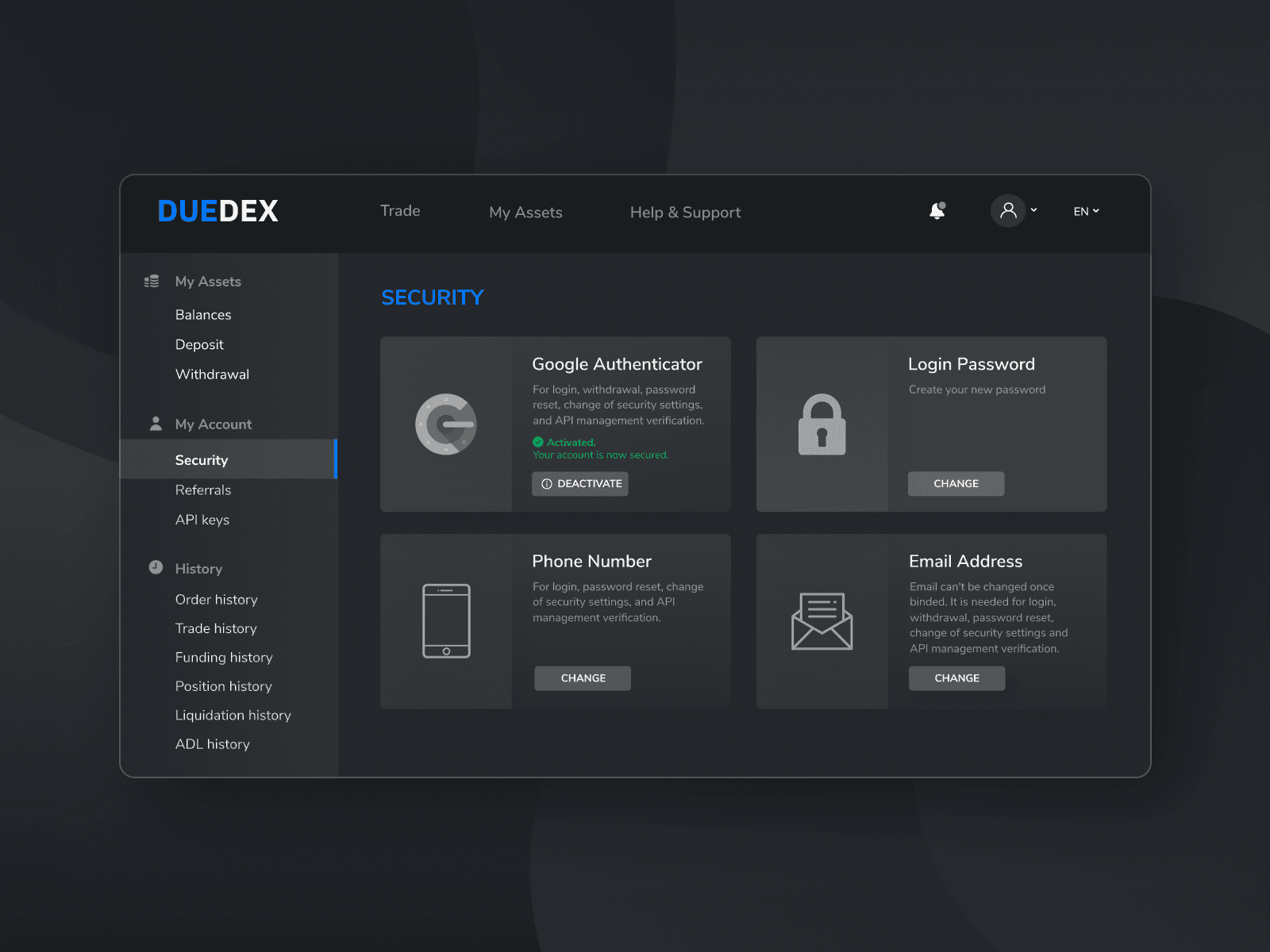Open Liquidation history in the sidebar

(233, 715)
